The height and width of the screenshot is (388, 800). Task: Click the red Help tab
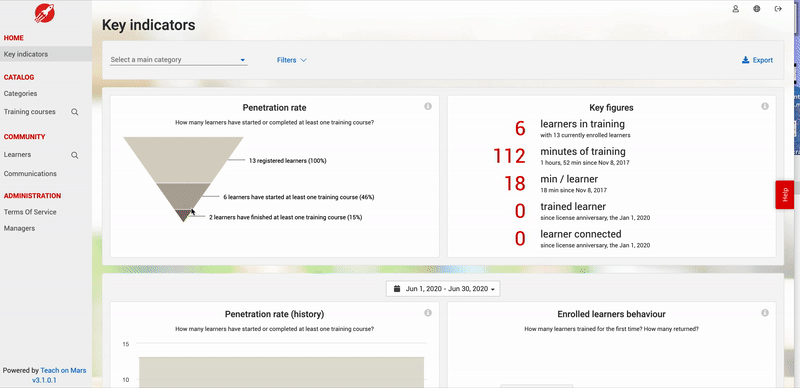[785, 195]
